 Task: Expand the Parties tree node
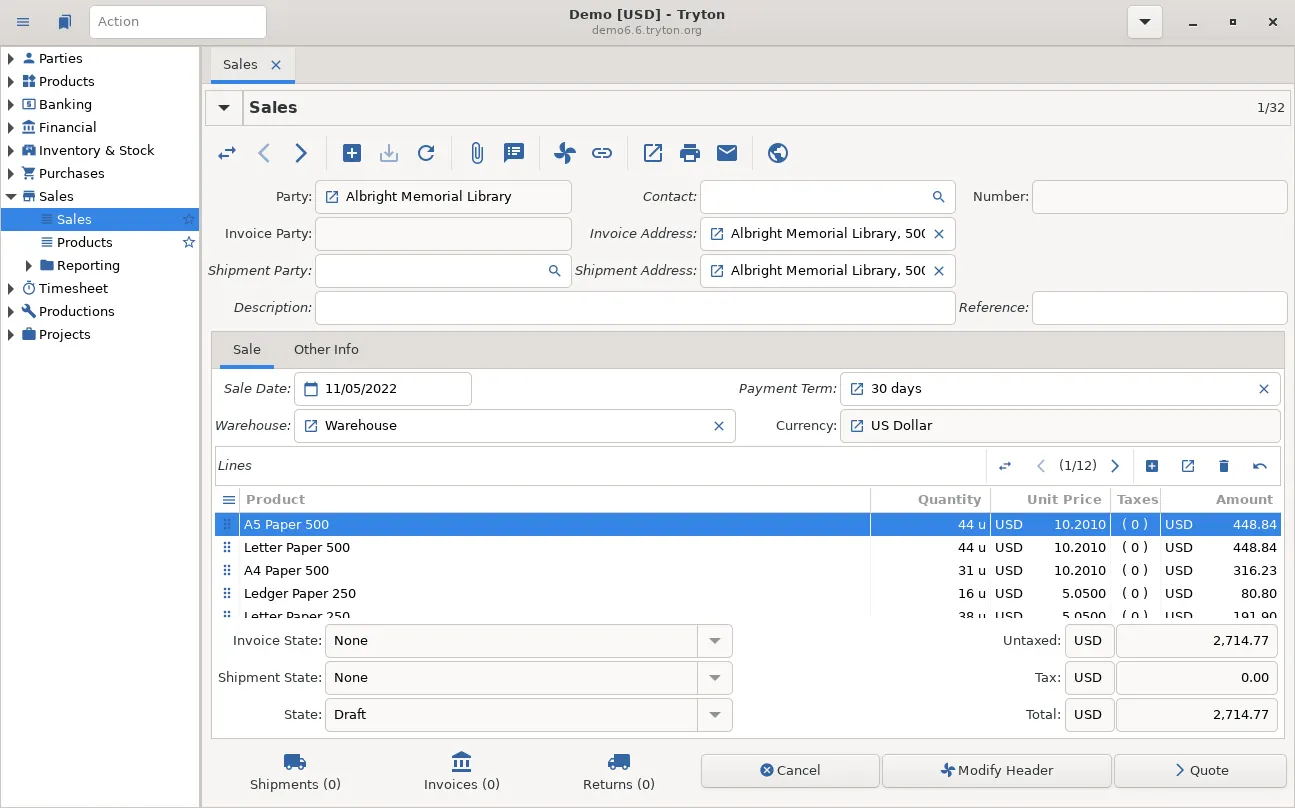(11, 58)
